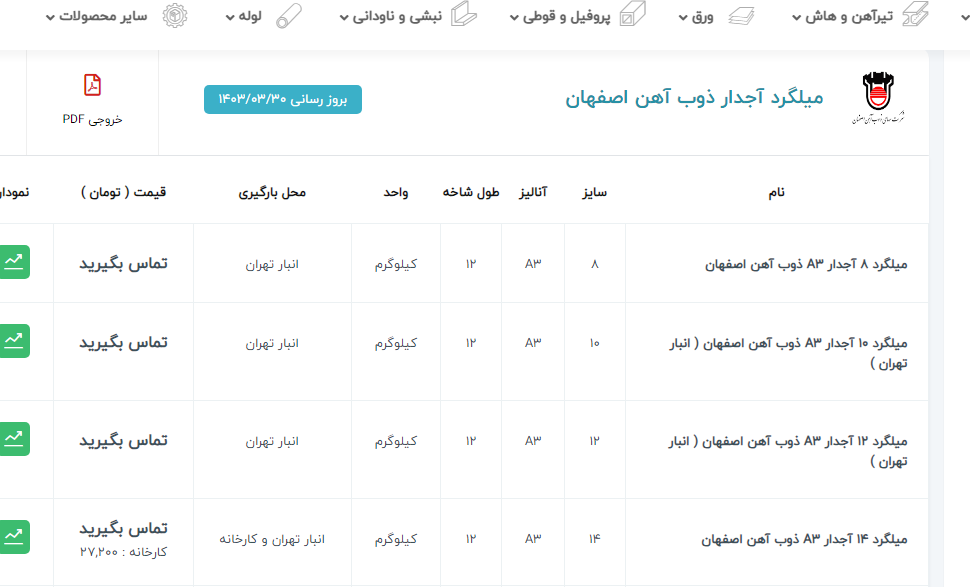Click تماس بگیرید for میلگرد 12
This screenshot has width=970, height=587.
pyautogui.click(x=123, y=440)
